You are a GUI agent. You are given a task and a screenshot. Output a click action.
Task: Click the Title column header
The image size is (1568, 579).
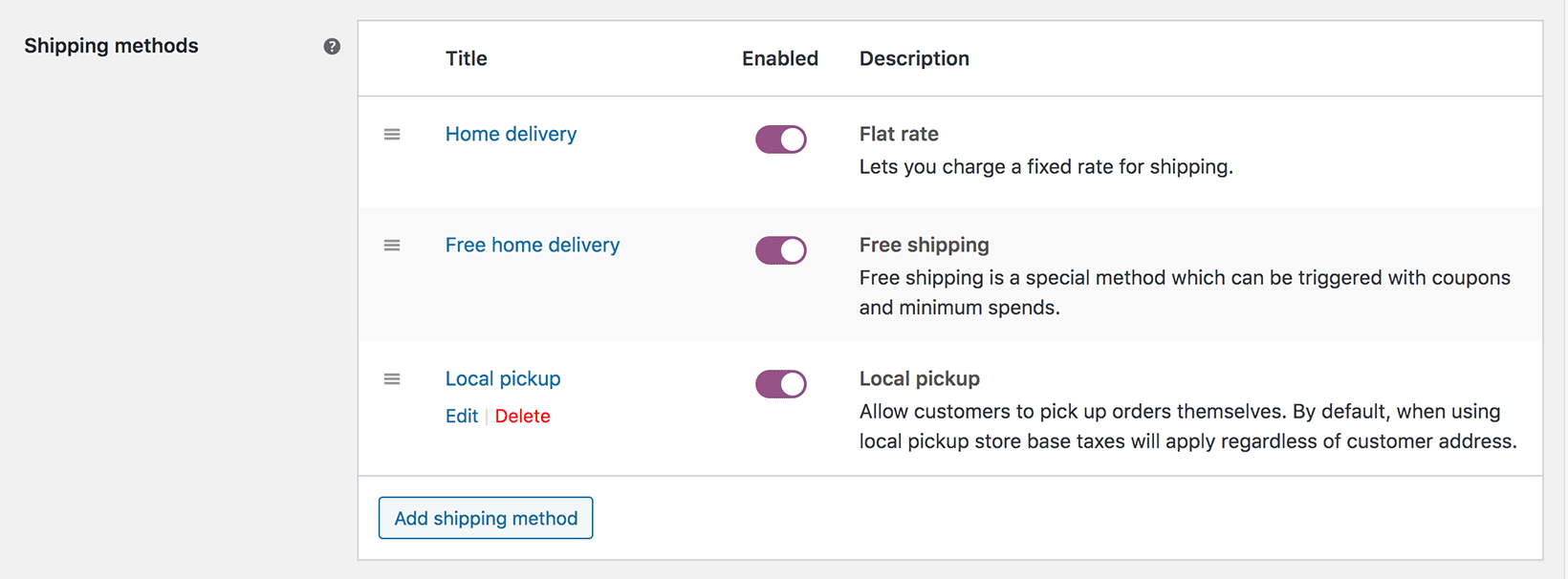[x=466, y=58]
